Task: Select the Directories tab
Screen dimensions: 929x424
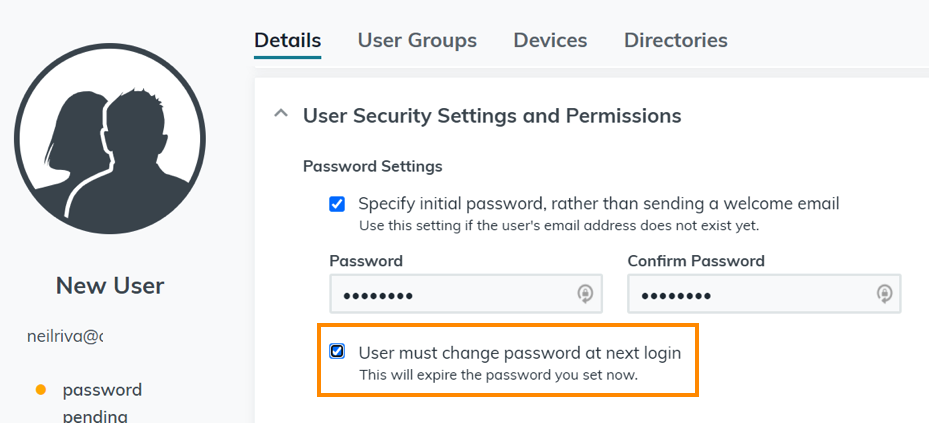Action: click(x=675, y=41)
